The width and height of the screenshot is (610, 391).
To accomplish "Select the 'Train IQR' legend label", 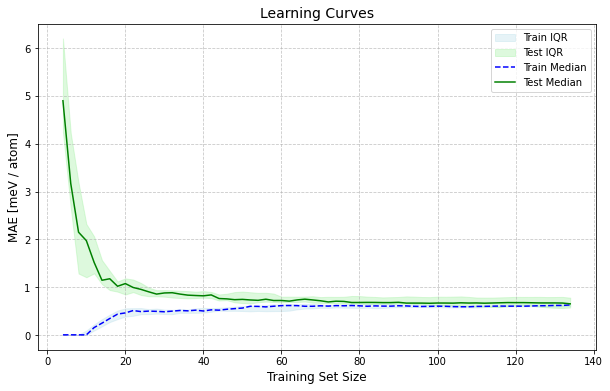I will click(x=545, y=37).
